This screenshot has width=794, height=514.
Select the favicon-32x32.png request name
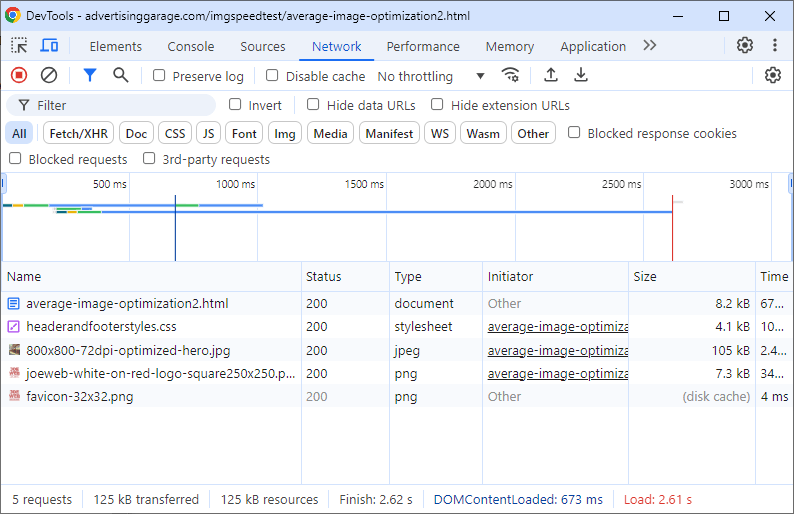pyautogui.click(x=80, y=397)
